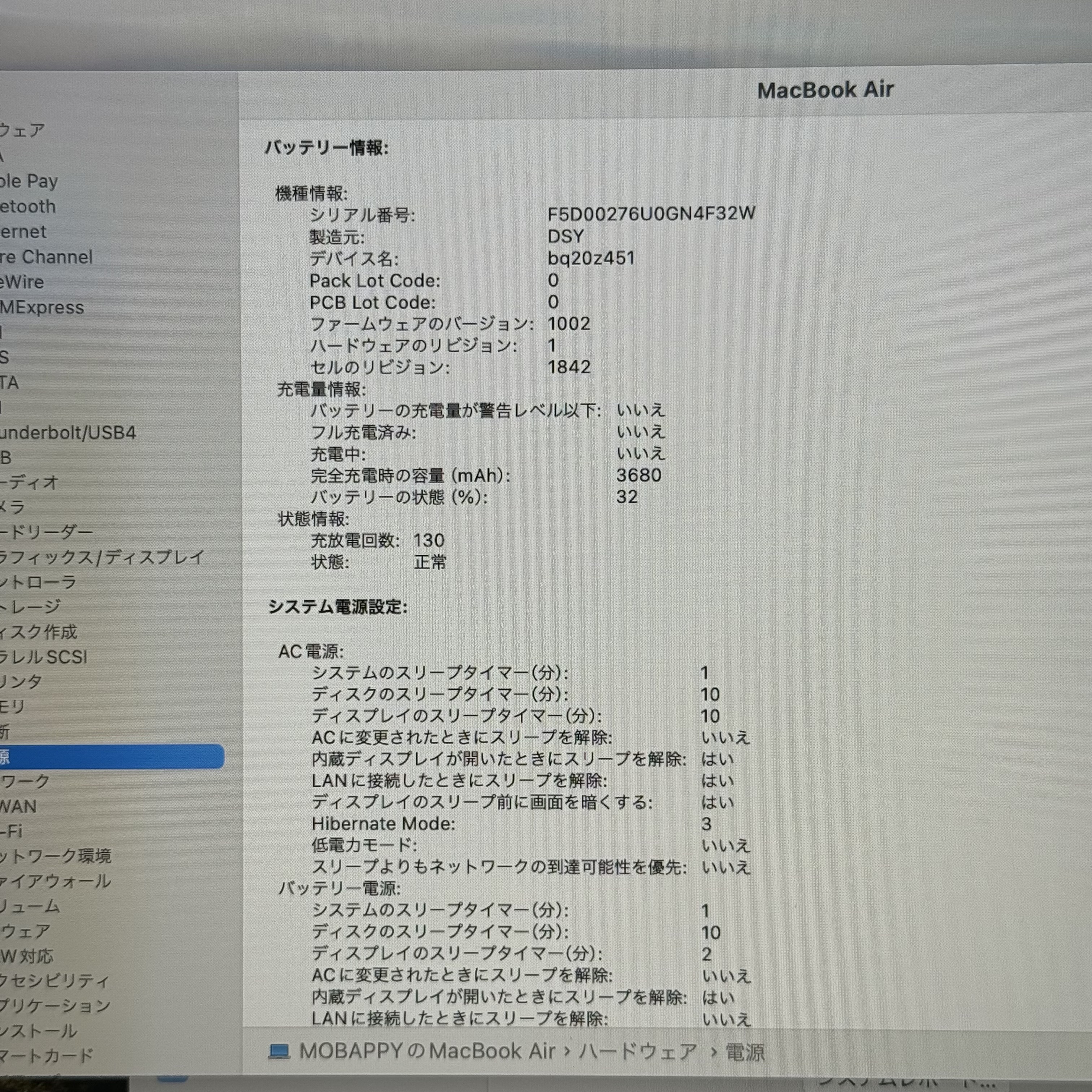Open Thunderbolt/USB4 in the sidebar
Image resolution: width=1092 pixels, height=1092 pixels.
click(x=68, y=433)
